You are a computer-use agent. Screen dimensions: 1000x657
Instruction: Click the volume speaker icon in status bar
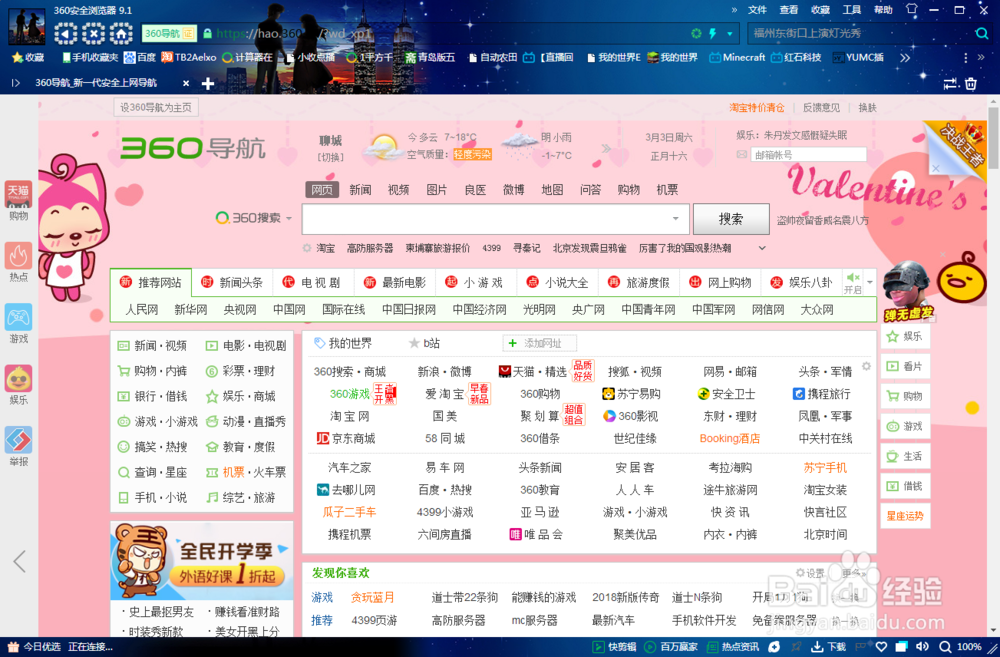click(922, 647)
